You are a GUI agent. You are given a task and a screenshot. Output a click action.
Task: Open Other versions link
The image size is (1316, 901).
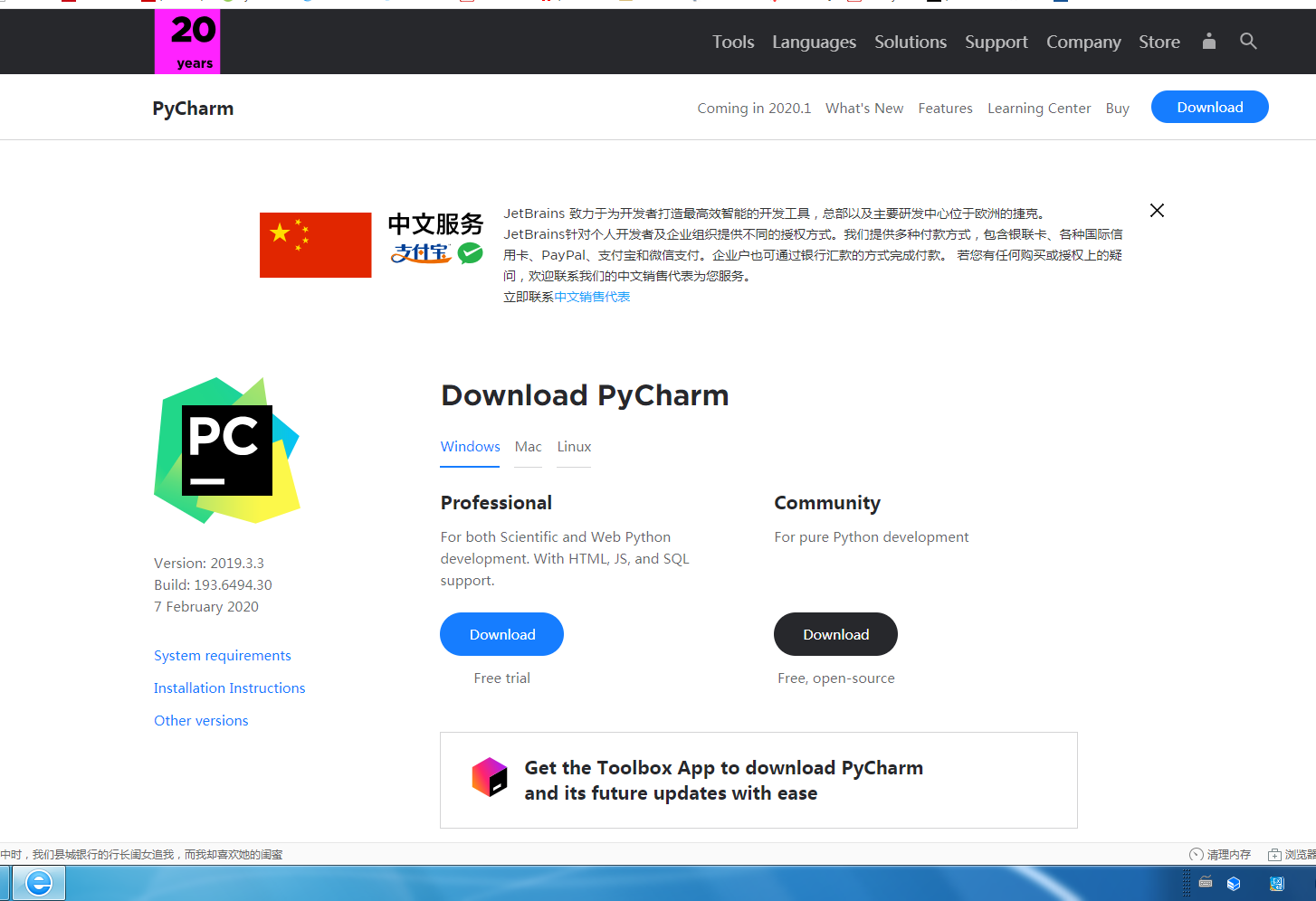(x=201, y=721)
